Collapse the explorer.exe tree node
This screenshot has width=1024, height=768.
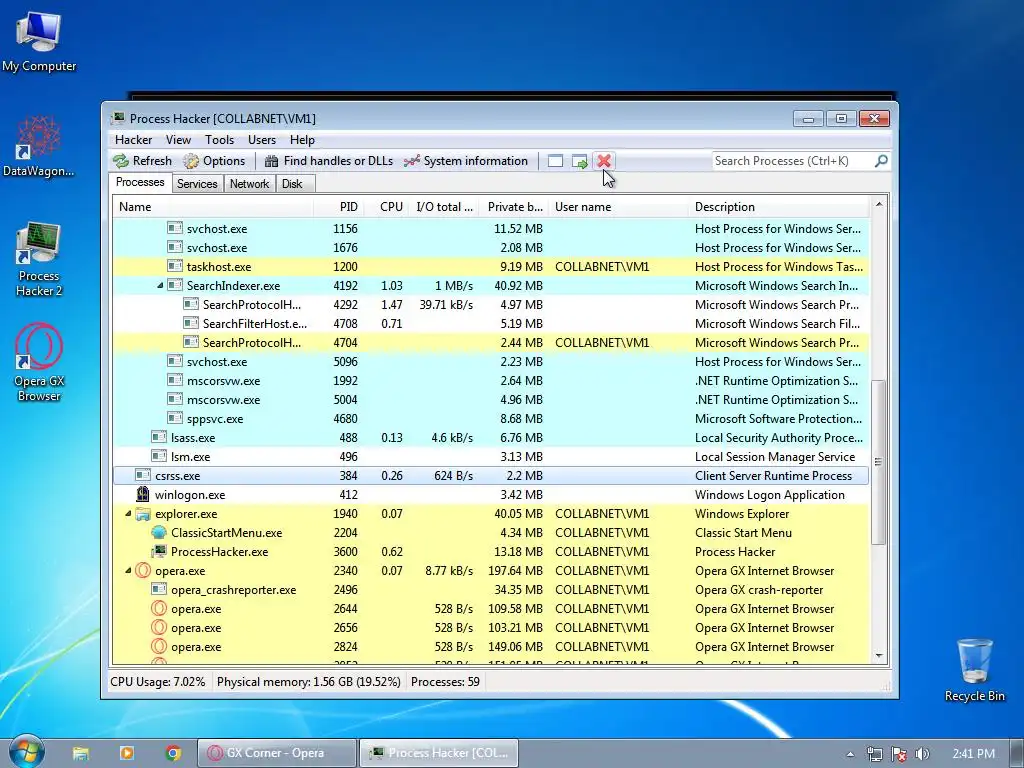tap(128, 514)
